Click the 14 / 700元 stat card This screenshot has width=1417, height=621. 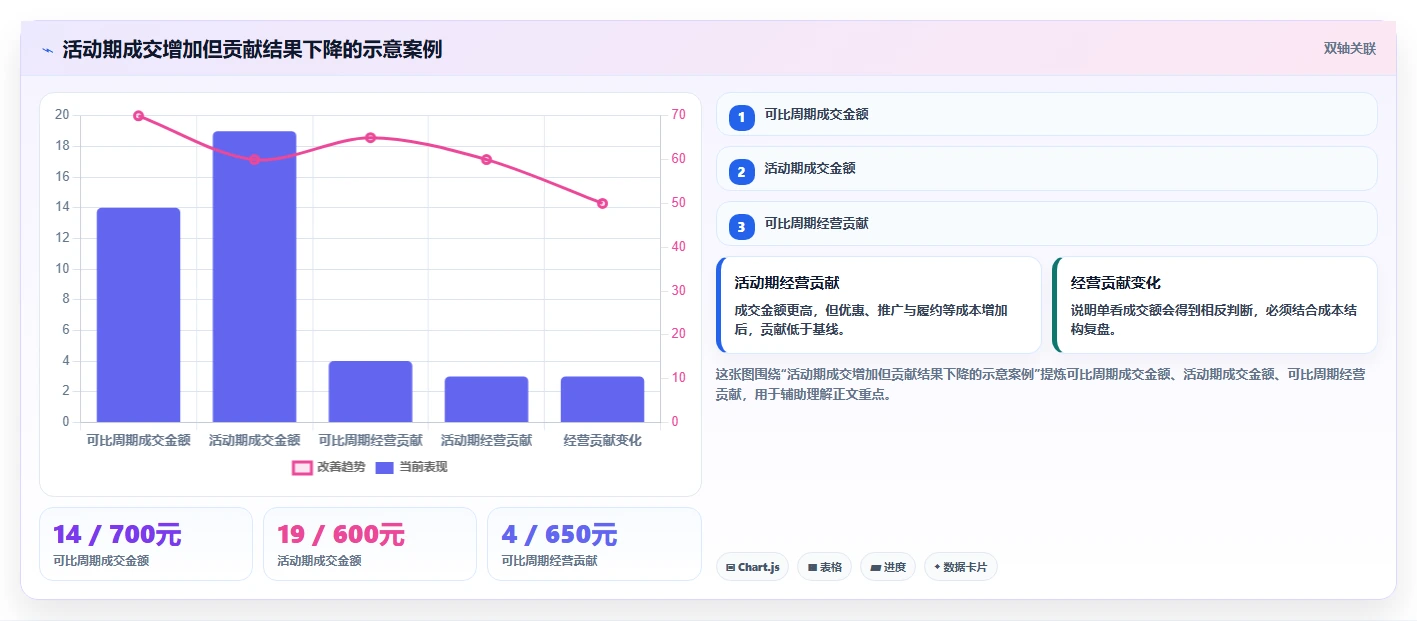(x=146, y=544)
